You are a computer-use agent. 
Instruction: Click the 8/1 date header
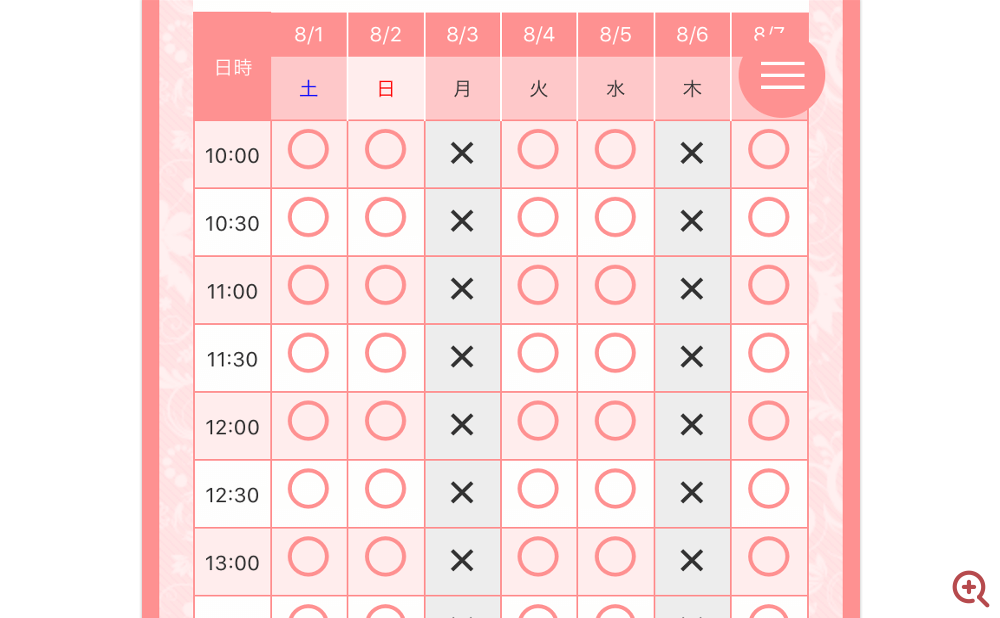(x=309, y=34)
